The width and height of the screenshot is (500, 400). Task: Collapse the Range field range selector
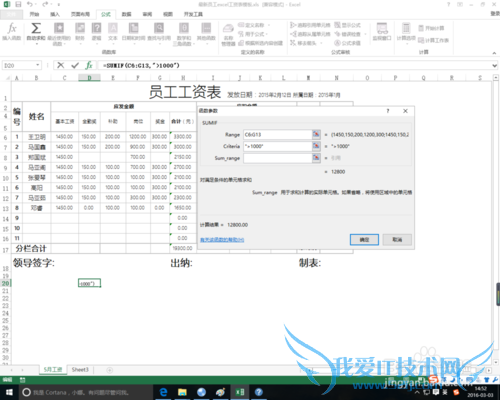click(316, 134)
